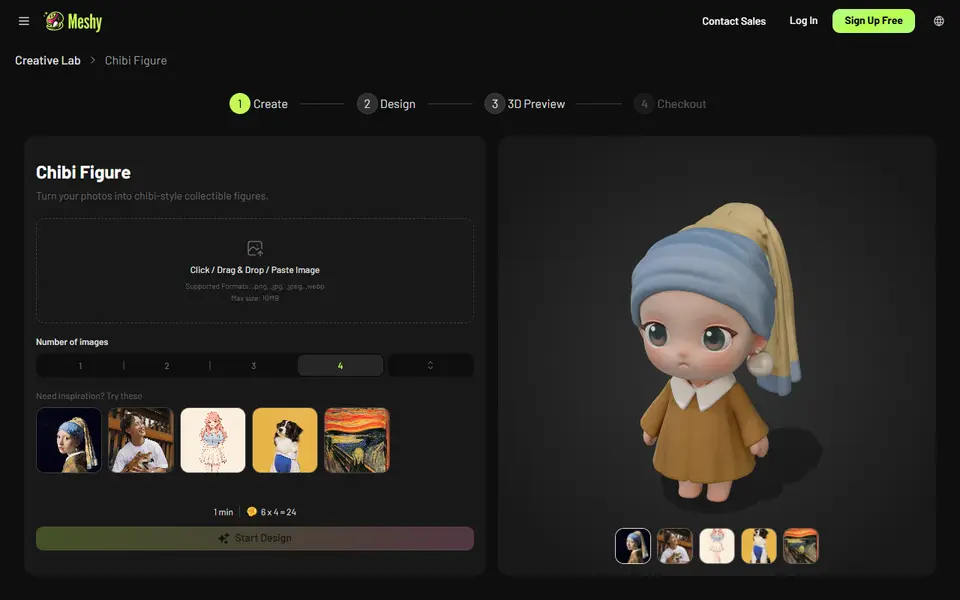The height and width of the screenshot is (600, 960).
Task: Click the "1 min" time estimate
Action: pos(223,512)
